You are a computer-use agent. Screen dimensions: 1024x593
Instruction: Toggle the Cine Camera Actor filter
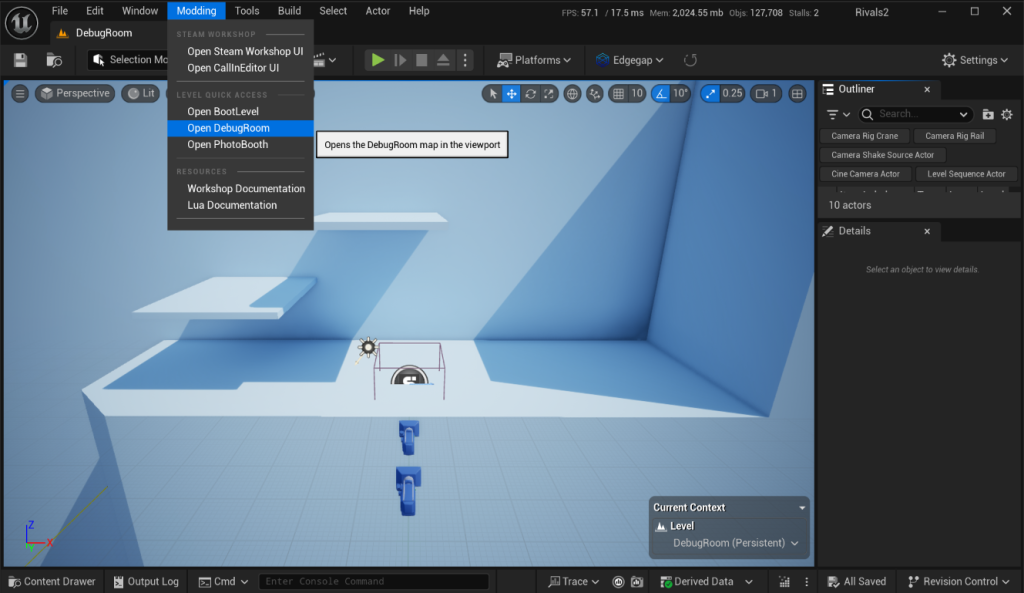click(865, 174)
